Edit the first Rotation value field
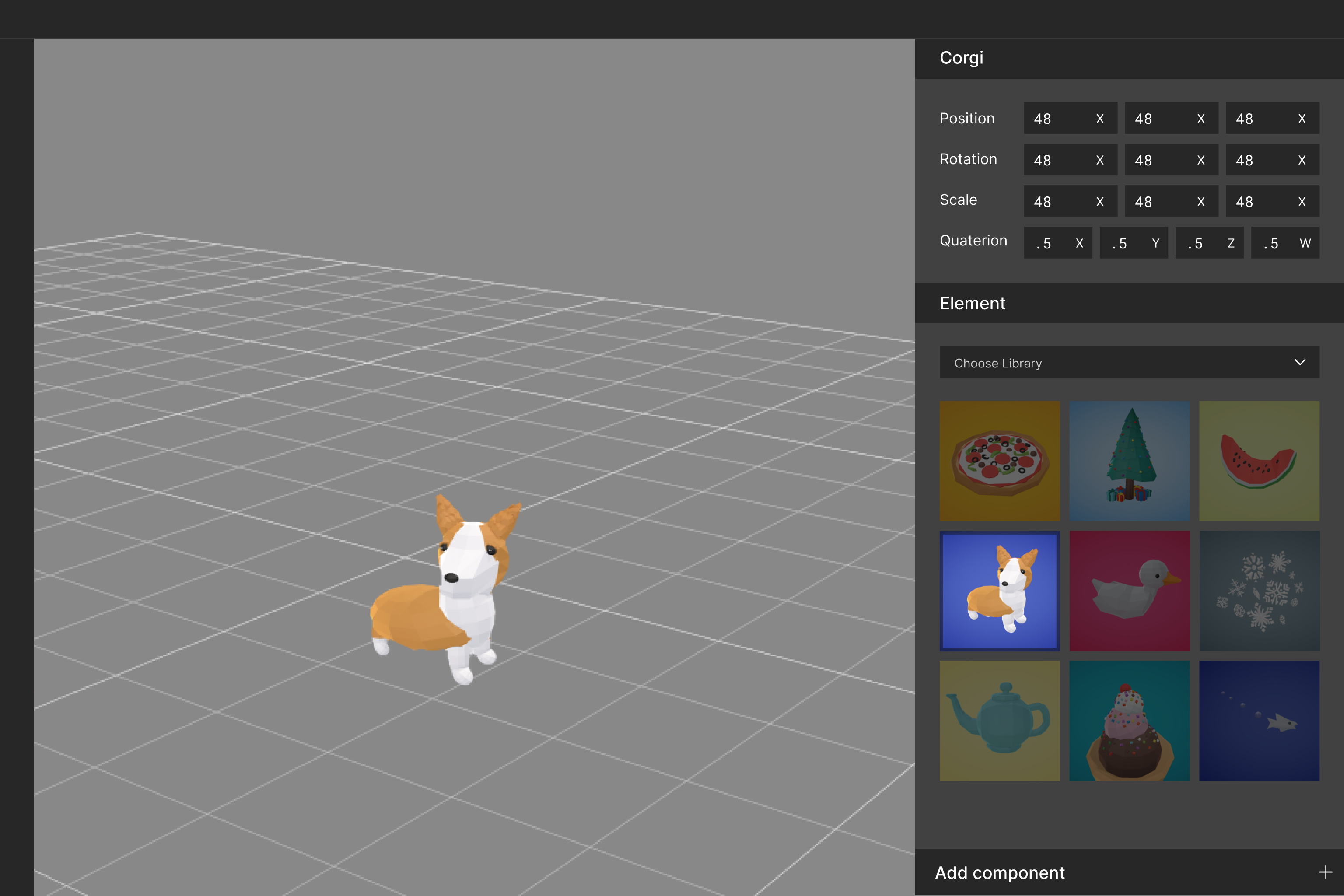The height and width of the screenshot is (896, 1344). click(x=1070, y=159)
